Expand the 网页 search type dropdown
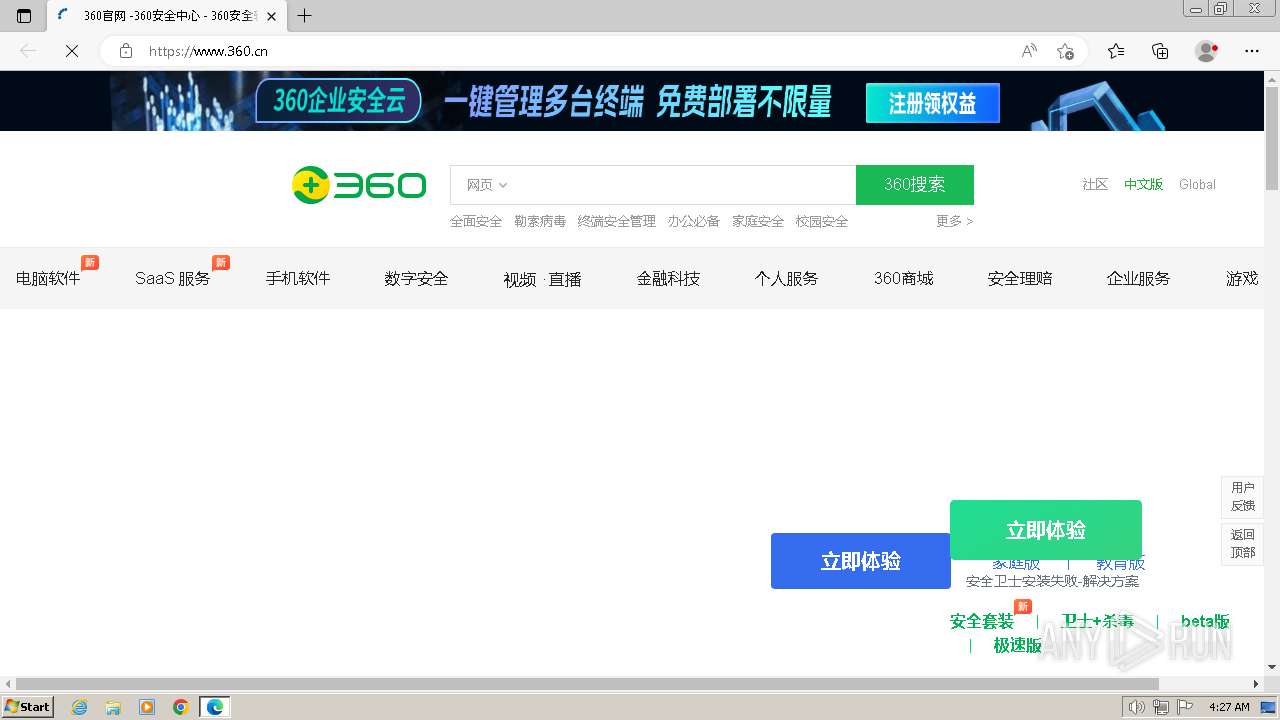This screenshot has height=720, width=1280. (x=487, y=185)
